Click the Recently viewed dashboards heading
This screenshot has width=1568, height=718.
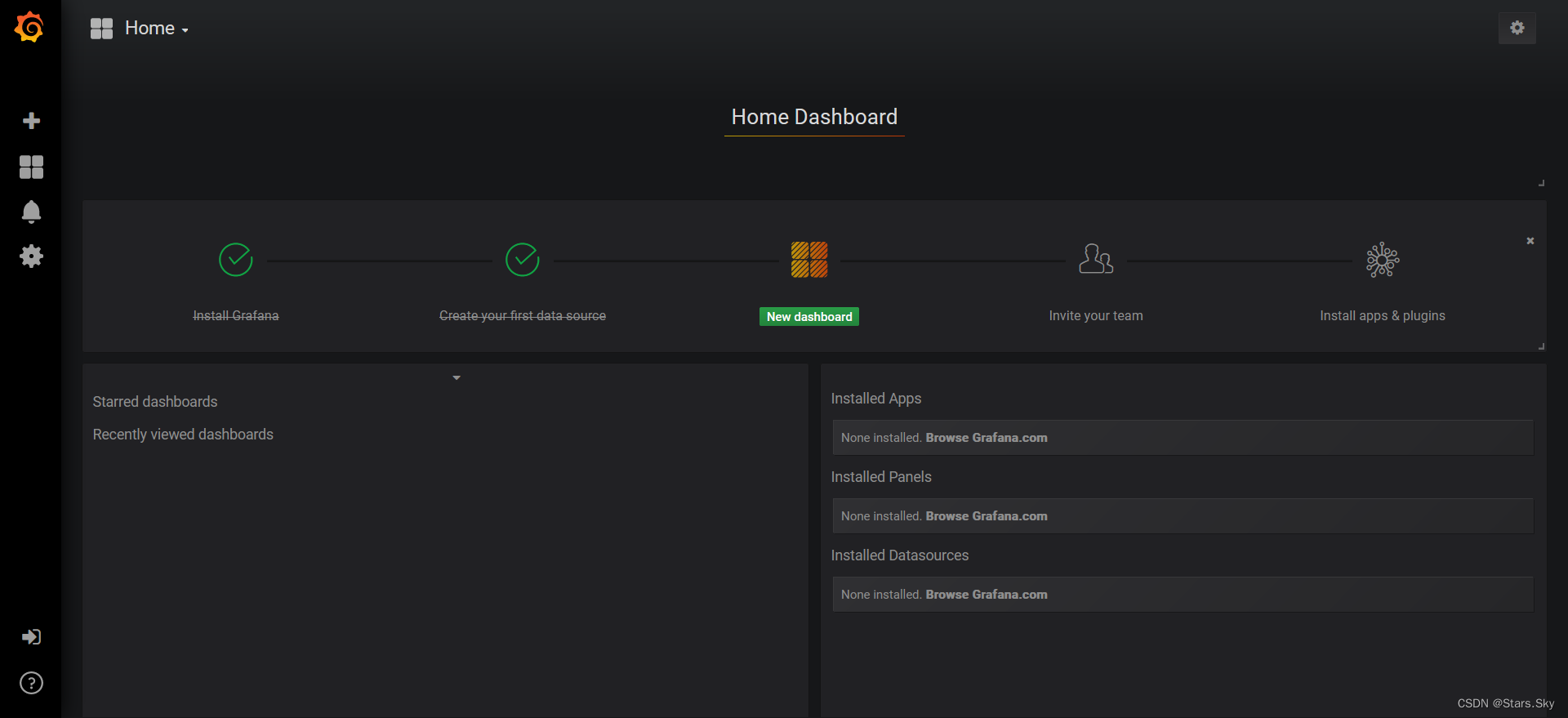183,435
